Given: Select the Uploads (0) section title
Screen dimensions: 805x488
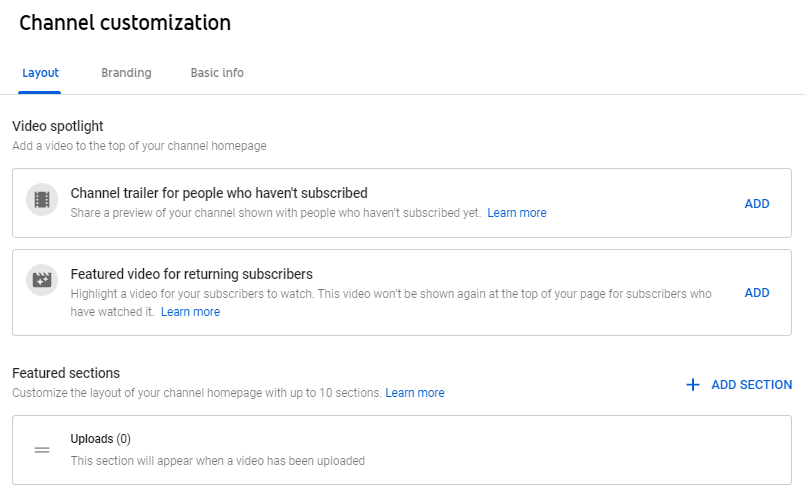Looking at the screenshot, I should (x=101, y=439).
